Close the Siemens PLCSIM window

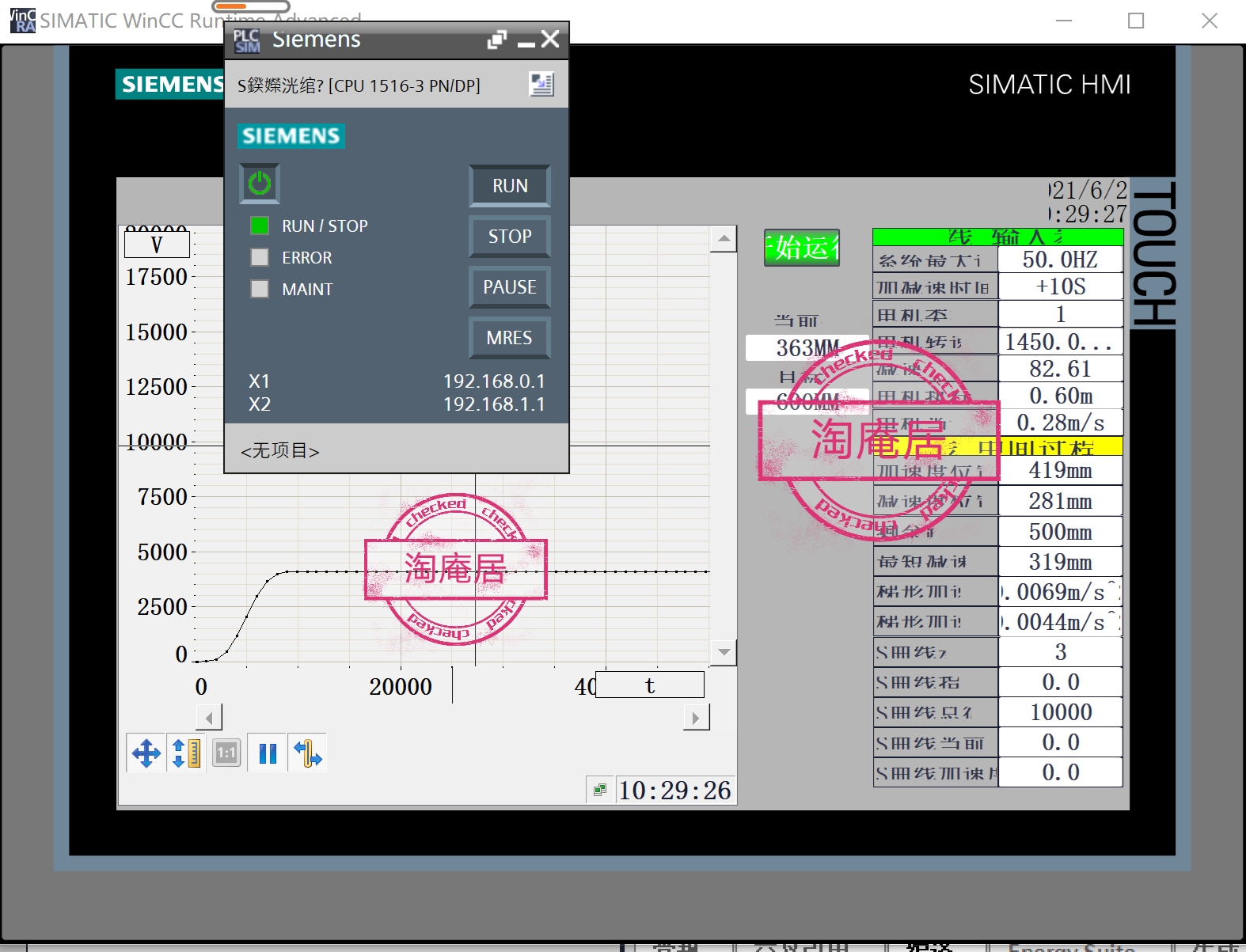(551, 39)
